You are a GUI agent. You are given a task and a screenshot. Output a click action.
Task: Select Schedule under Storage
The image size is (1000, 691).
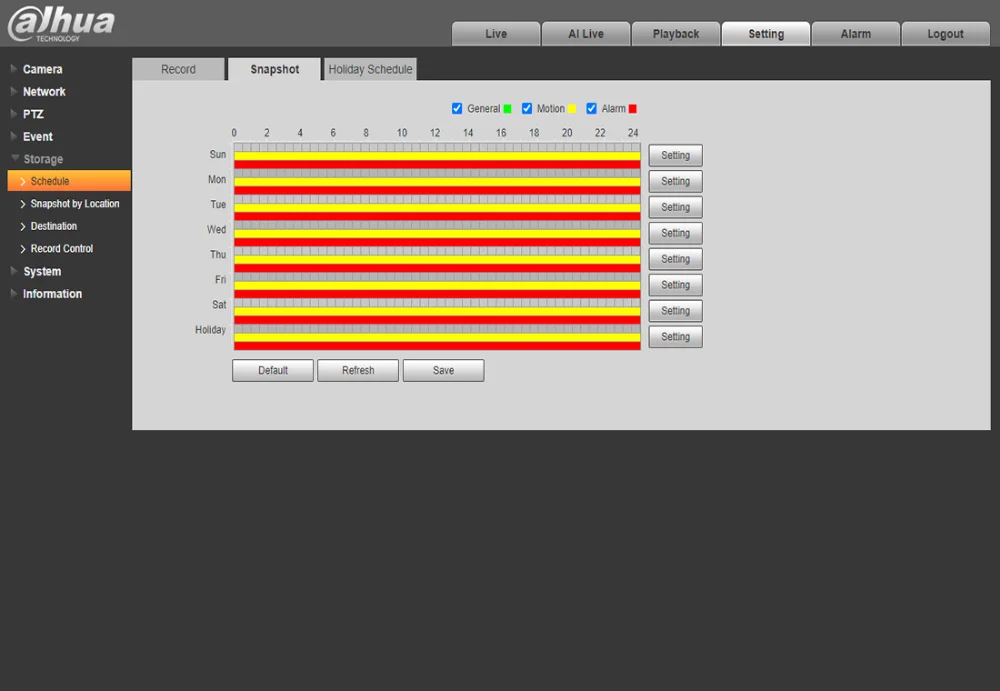69,181
